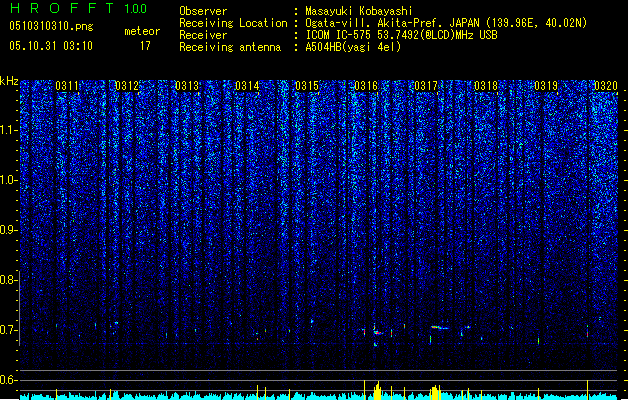Select the filename 0510310310.png
Viewport: 629px width, 400px height.
pyautogui.click(x=51, y=26)
